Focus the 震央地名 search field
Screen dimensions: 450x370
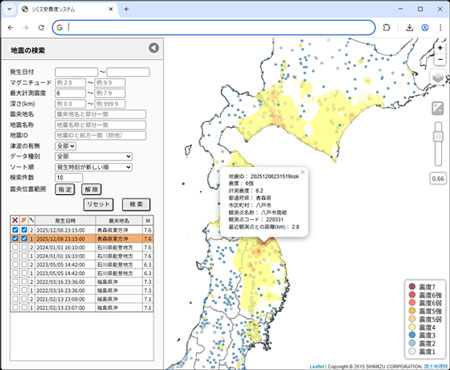[x=100, y=114]
